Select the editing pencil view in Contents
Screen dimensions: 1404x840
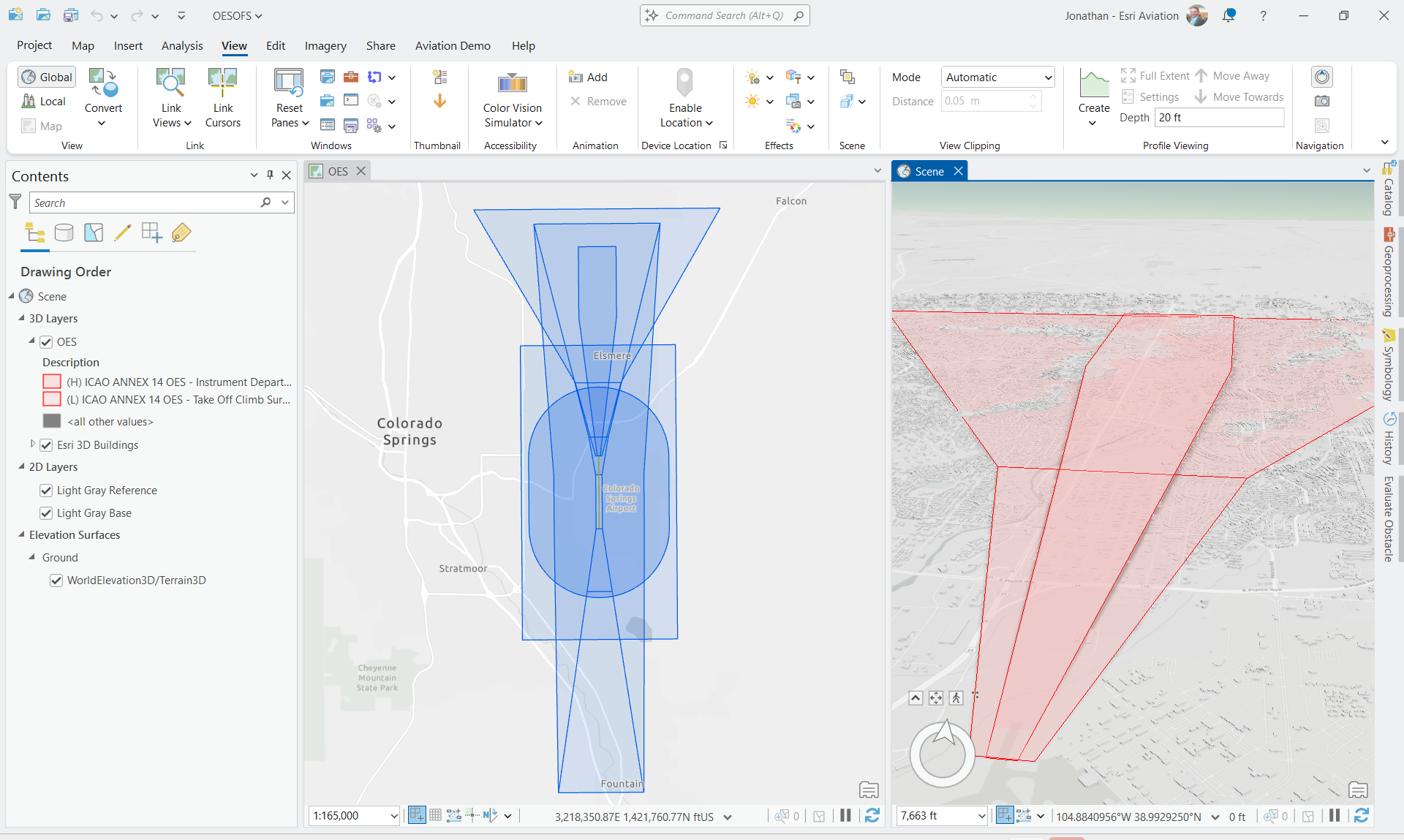tap(122, 232)
